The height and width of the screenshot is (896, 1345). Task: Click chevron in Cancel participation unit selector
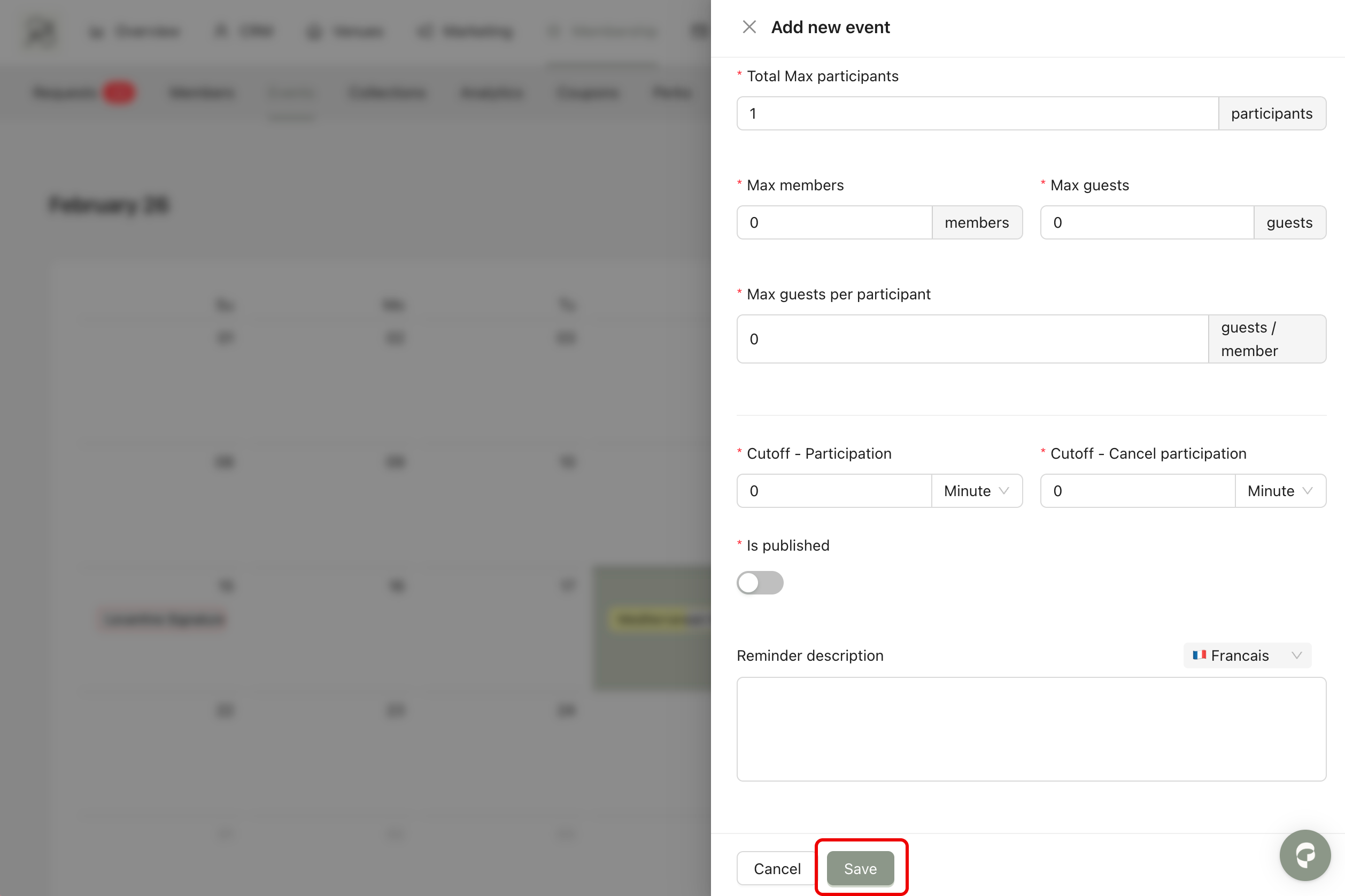click(x=1307, y=491)
